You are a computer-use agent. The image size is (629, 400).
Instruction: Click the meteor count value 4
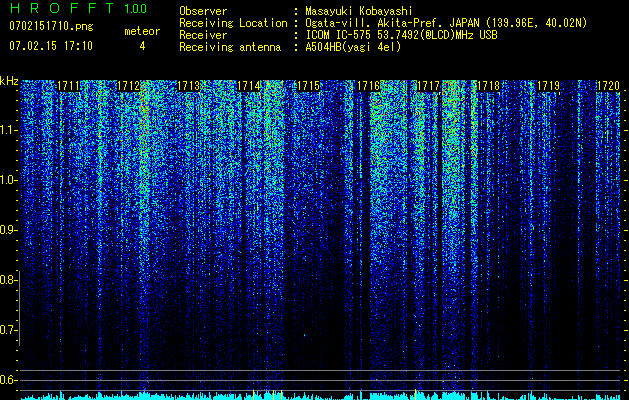point(142,46)
